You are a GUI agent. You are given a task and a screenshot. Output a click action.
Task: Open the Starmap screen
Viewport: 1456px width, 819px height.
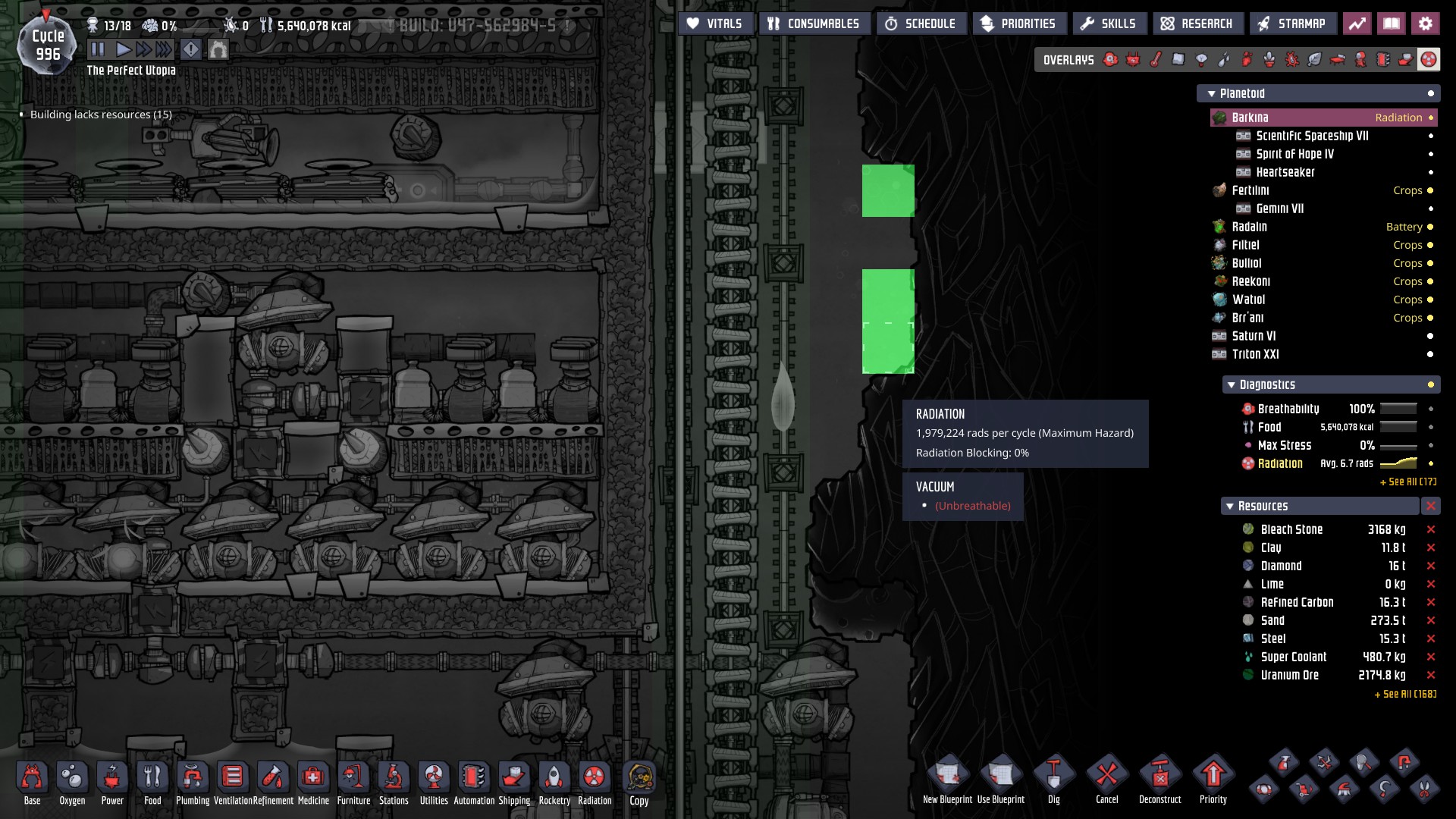(x=1291, y=24)
